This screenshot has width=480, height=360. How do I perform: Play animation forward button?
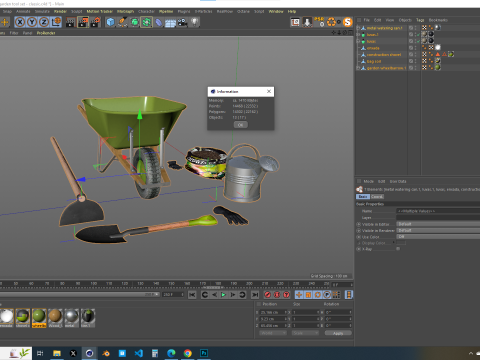(223, 295)
